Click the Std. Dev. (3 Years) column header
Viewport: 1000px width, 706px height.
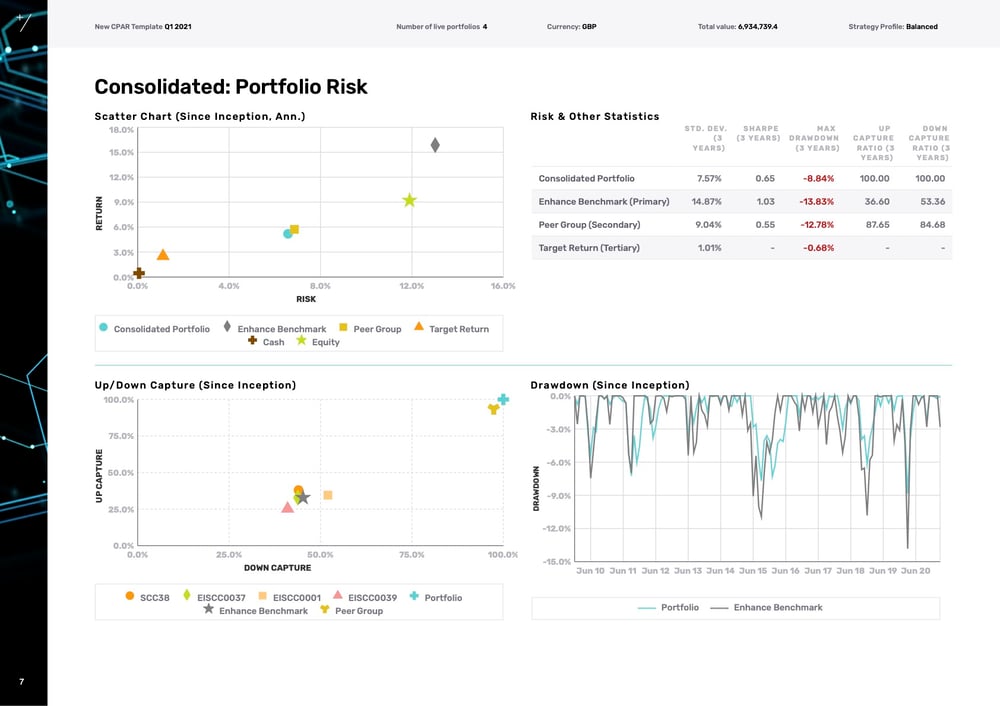click(705, 138)
